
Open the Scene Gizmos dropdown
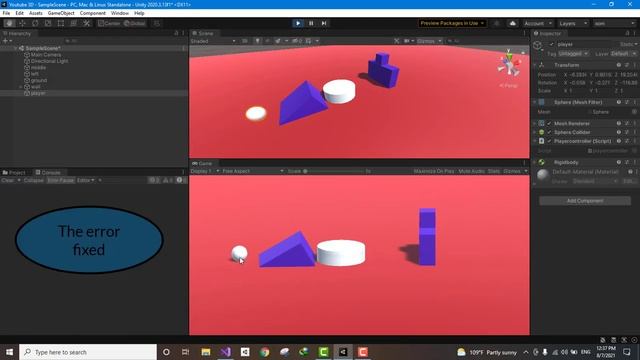pyautogui.click(x=429, y=41)
